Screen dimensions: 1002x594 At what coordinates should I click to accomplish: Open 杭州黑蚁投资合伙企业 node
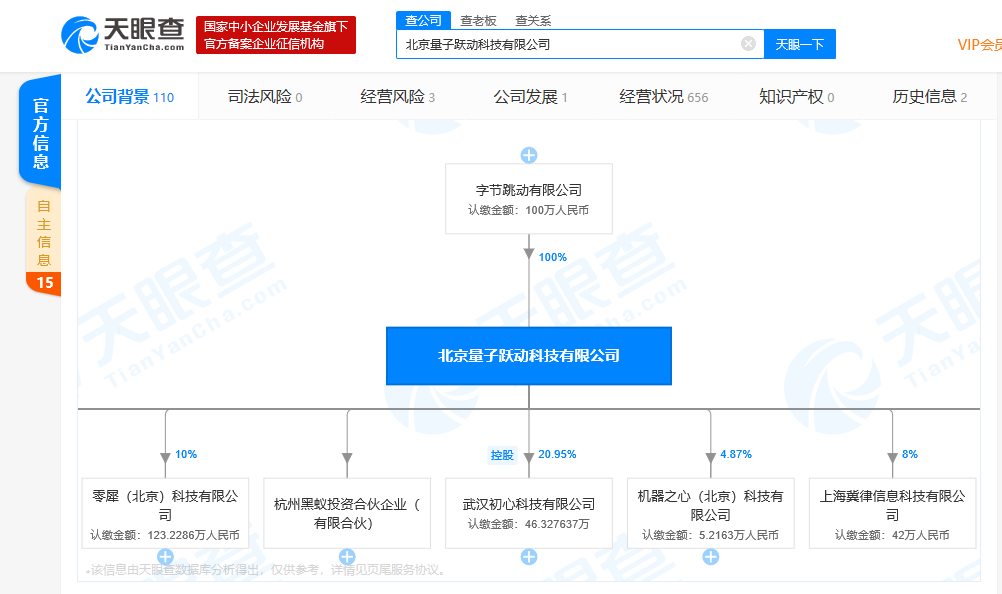[x=347, y=513]
